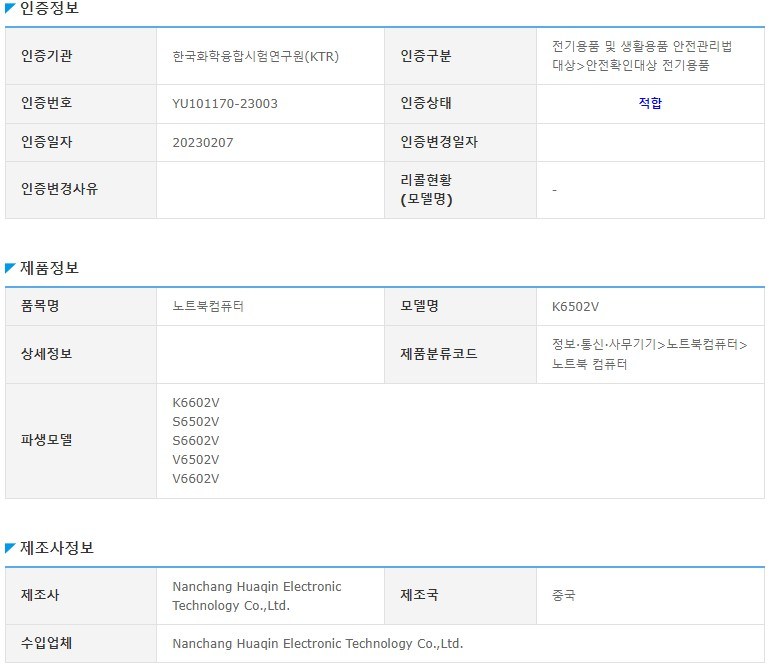Click the blue marker beside 제품정보 heading

coord(10,268)
